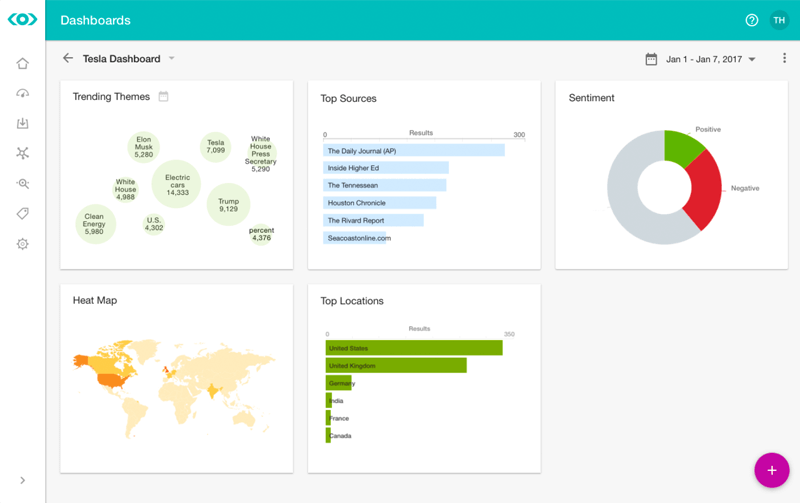Open the tags icon in sidebar
The width and height of the screenshot is (800, 503).
(22, 213)
